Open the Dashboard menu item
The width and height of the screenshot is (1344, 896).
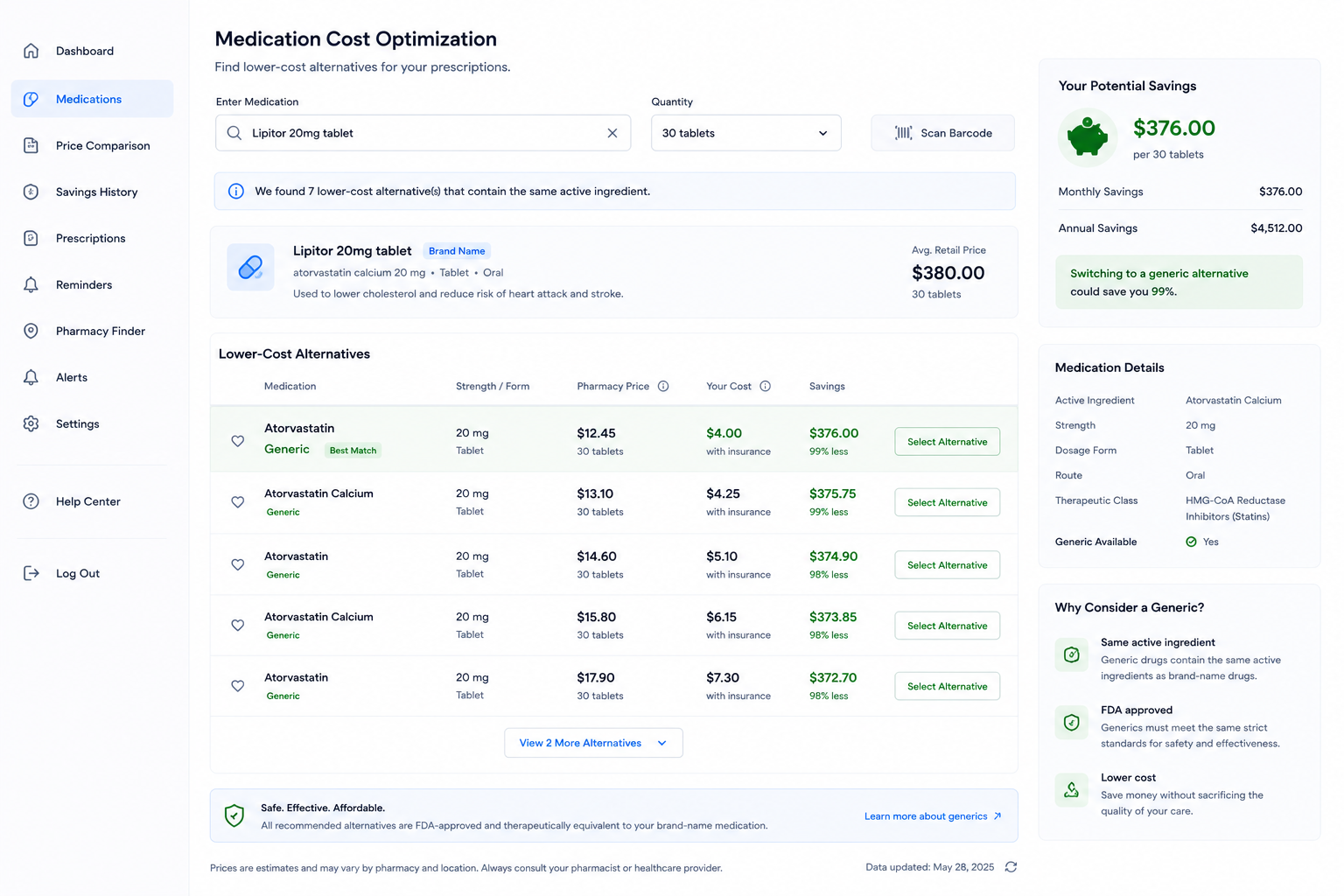pos(93,51)
